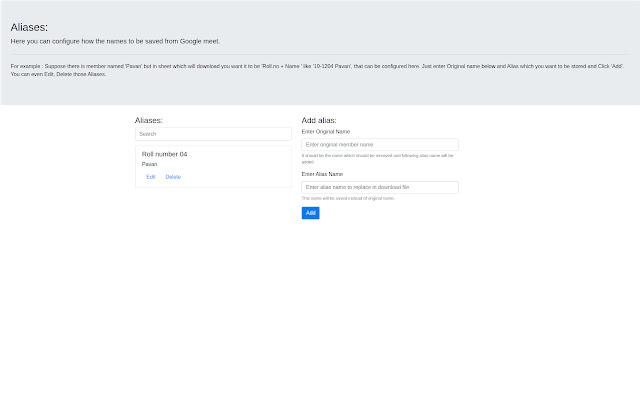Edit the Roll number 04 alias
This screenshot has height=400, width=640.
tap(151, 177)
